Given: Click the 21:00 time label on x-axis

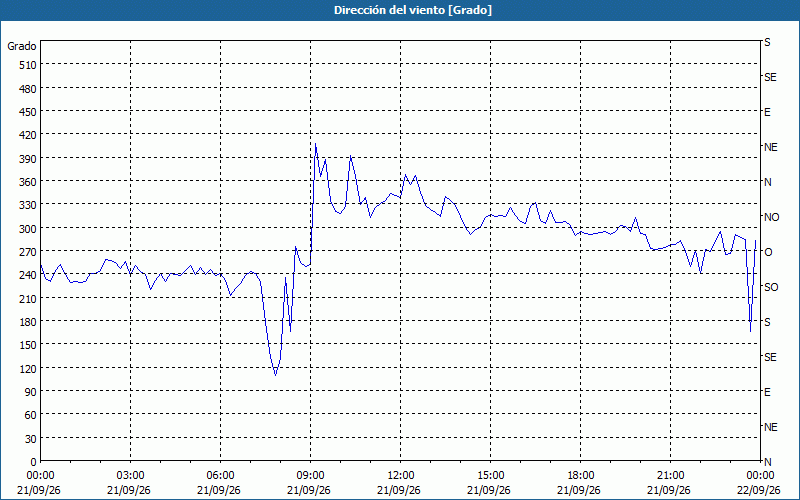Looking at the screenshot, I should [x=670, y=476].
